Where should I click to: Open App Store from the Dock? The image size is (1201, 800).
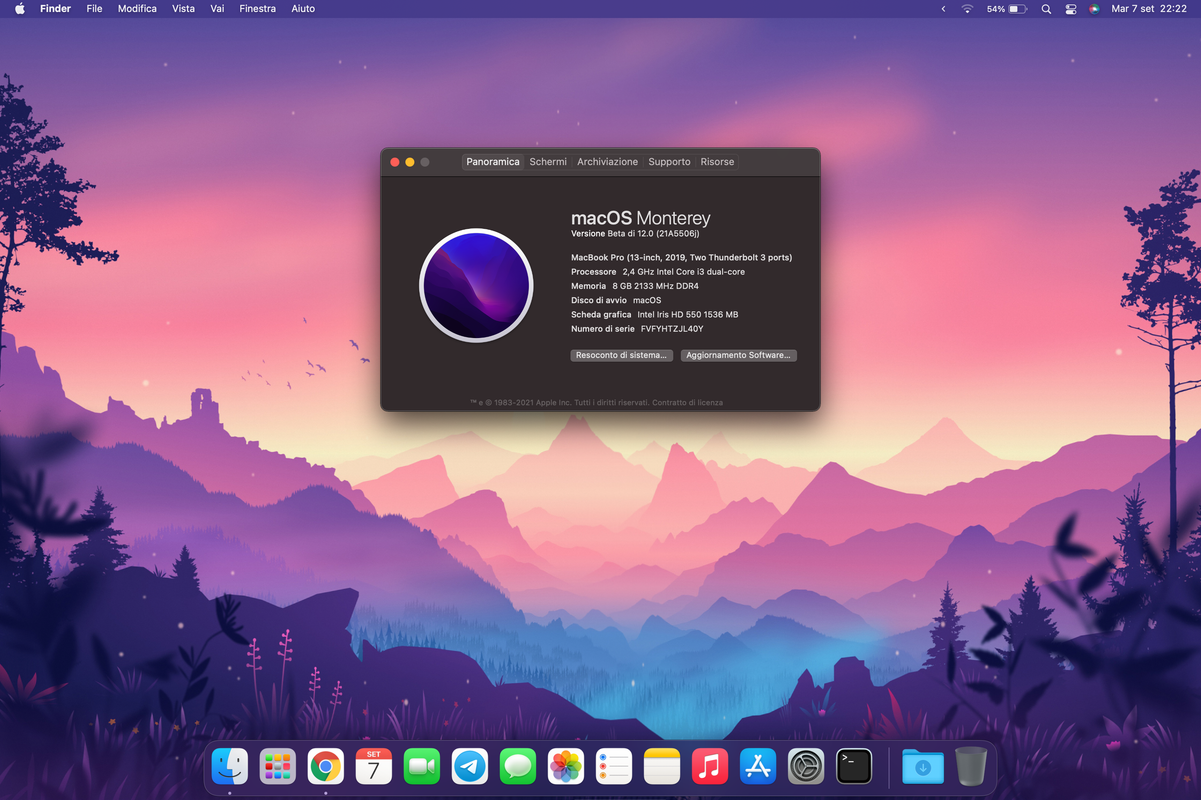pos(758,767)
